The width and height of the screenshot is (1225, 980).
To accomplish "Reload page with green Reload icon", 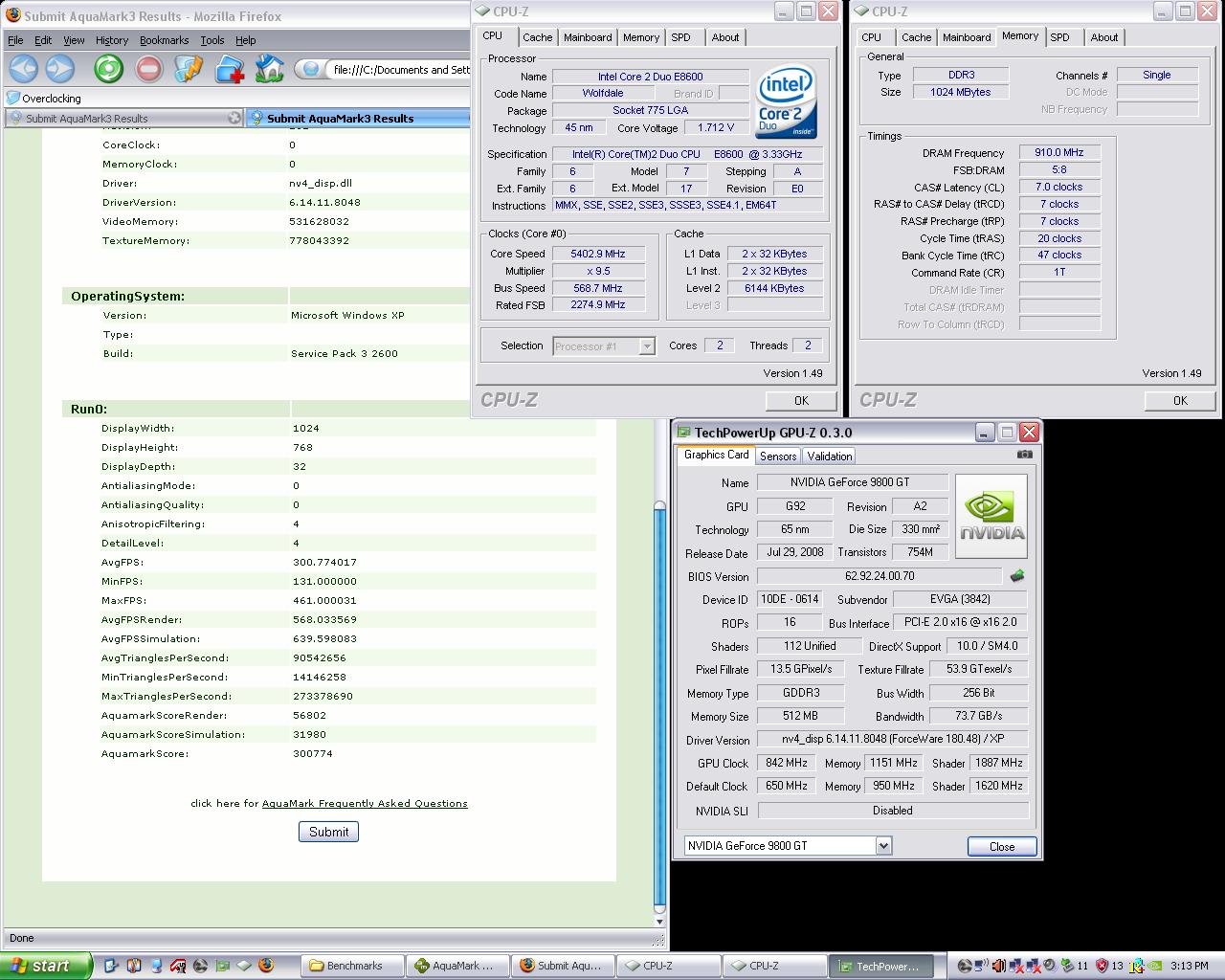I will [x=108, y=68].
